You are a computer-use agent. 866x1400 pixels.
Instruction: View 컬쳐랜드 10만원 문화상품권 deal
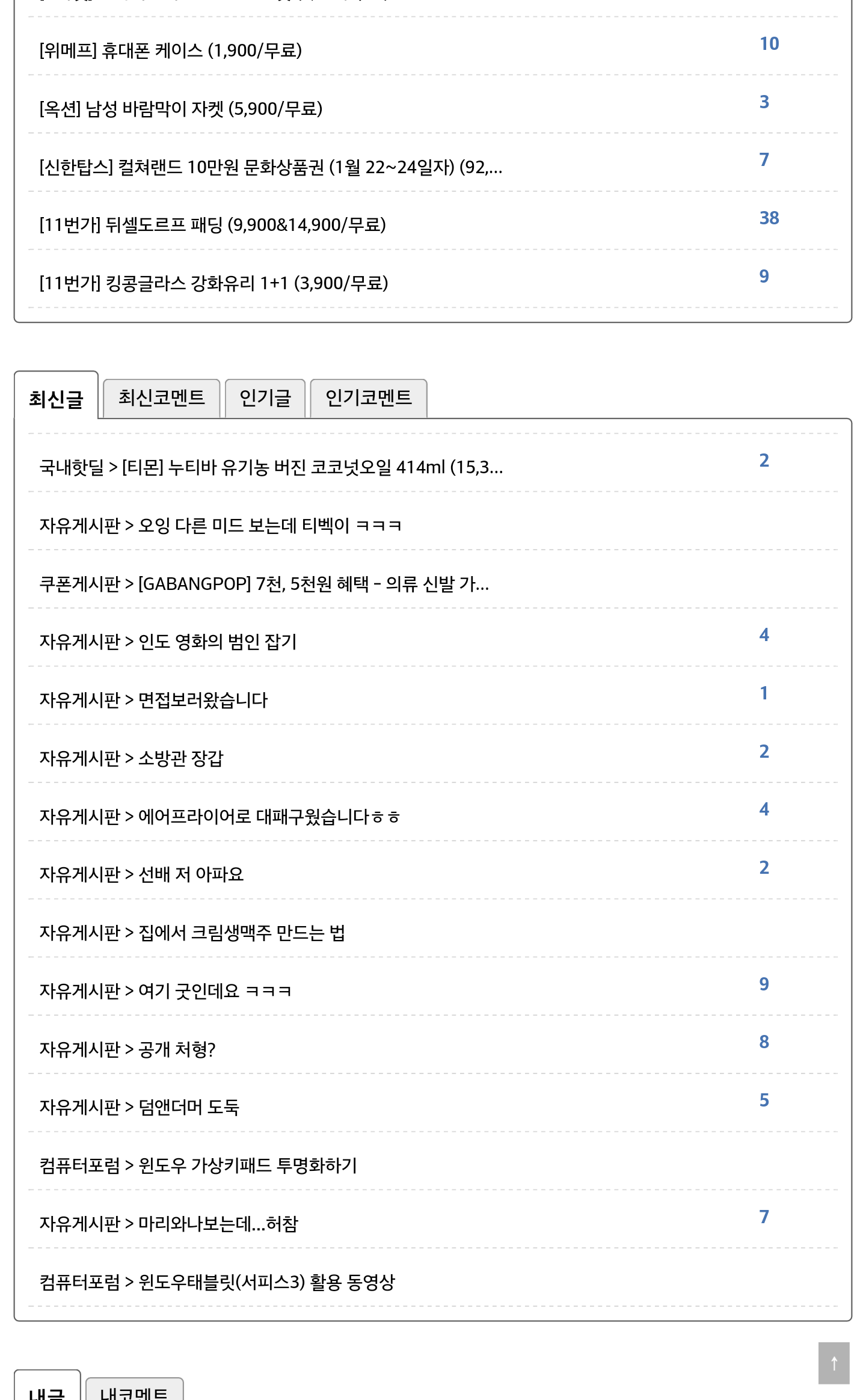tap(271, 167)
